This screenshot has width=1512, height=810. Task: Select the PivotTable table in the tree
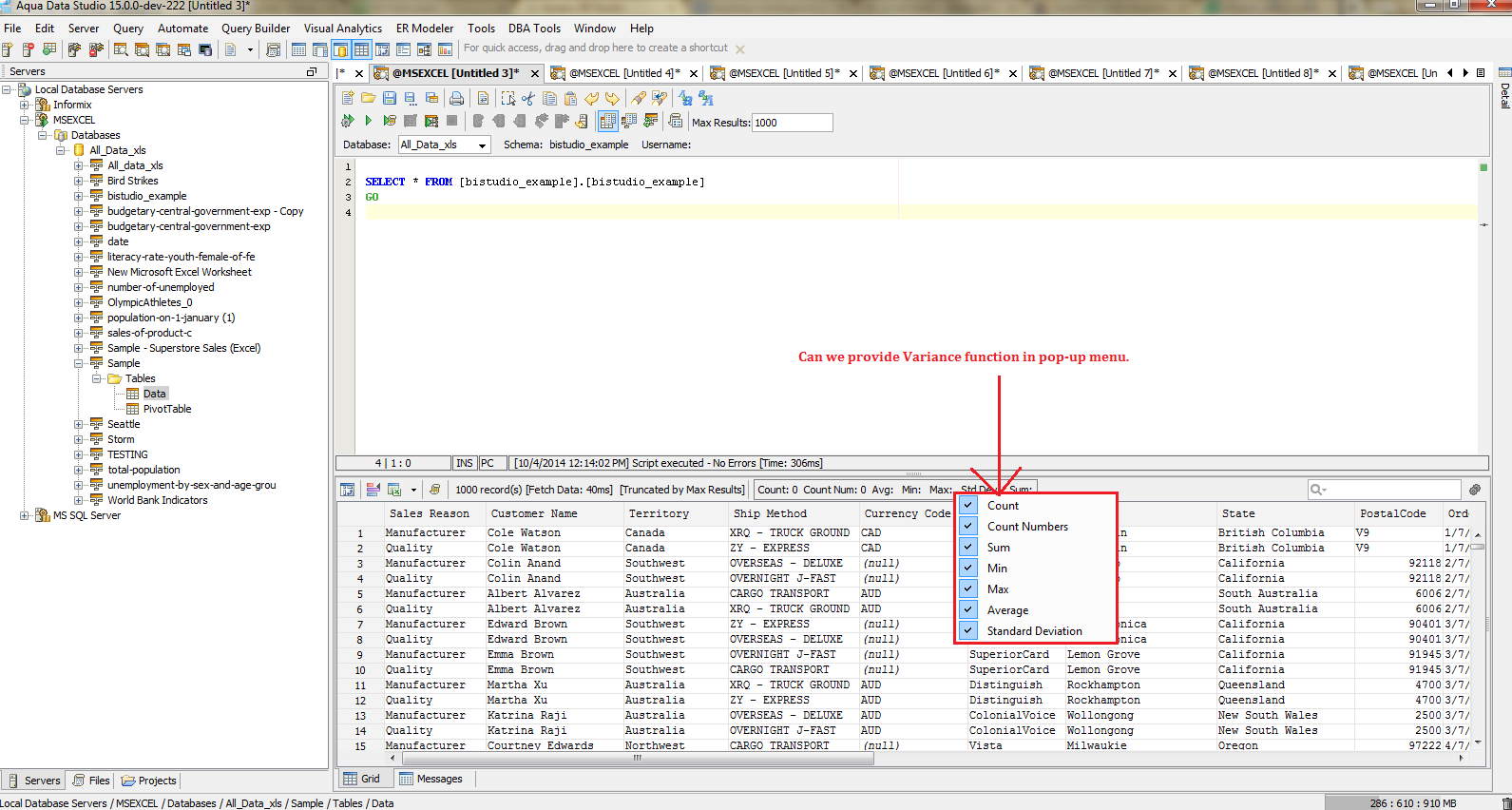click(x=167, y=409)
